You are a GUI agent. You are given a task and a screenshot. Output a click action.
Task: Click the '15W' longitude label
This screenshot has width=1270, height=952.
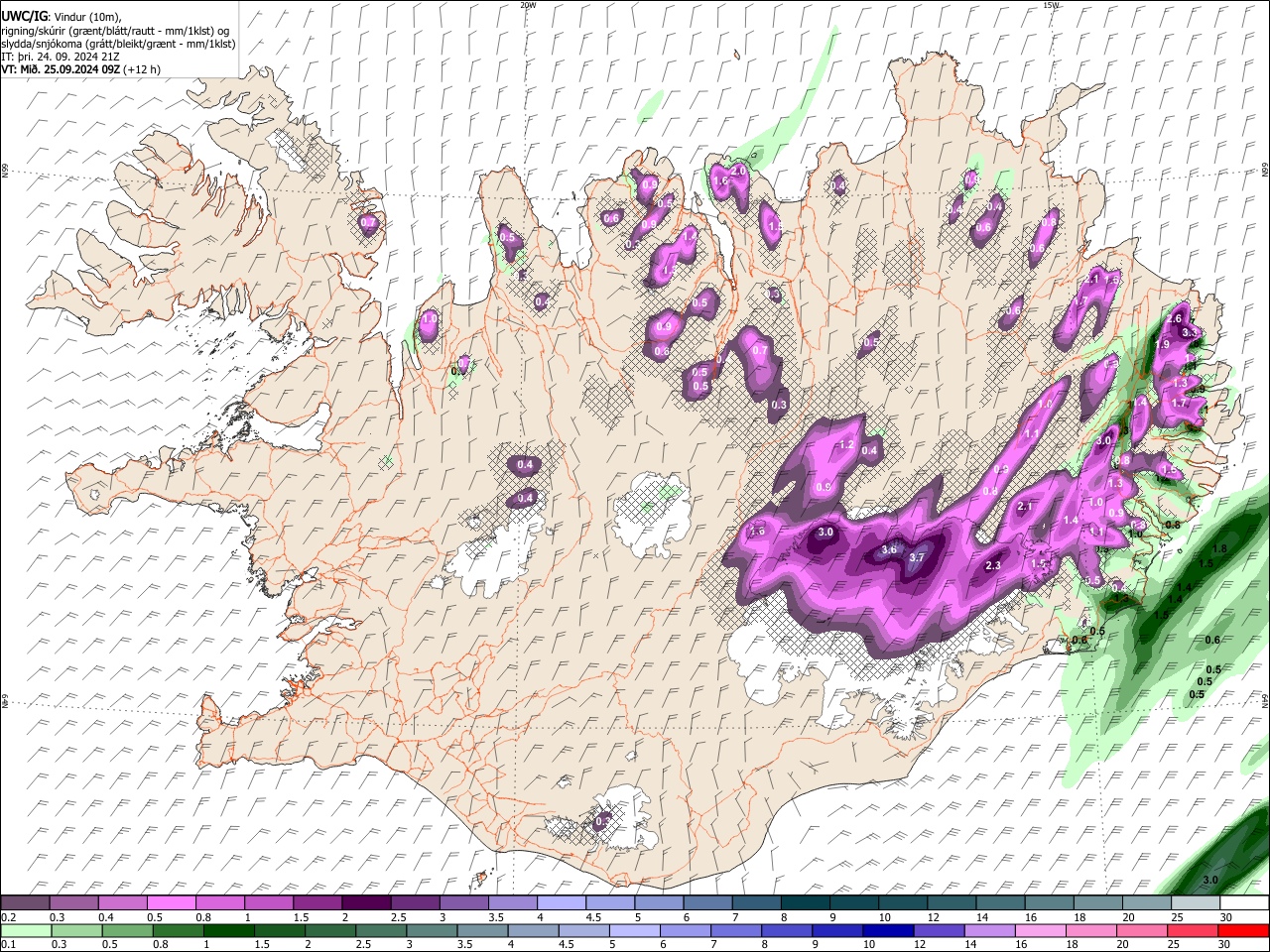tap(1051, 5)
